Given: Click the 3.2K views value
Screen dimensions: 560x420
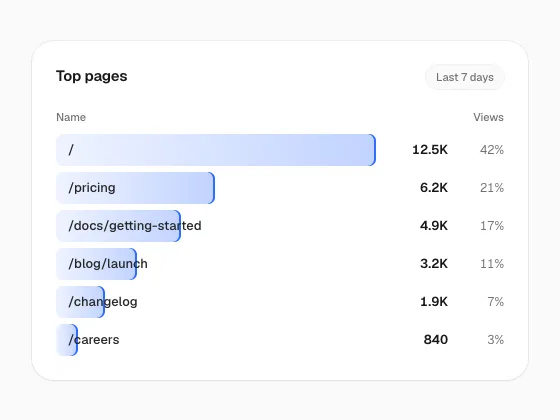Looking at the screenshot, I should [x=434, y=264].
